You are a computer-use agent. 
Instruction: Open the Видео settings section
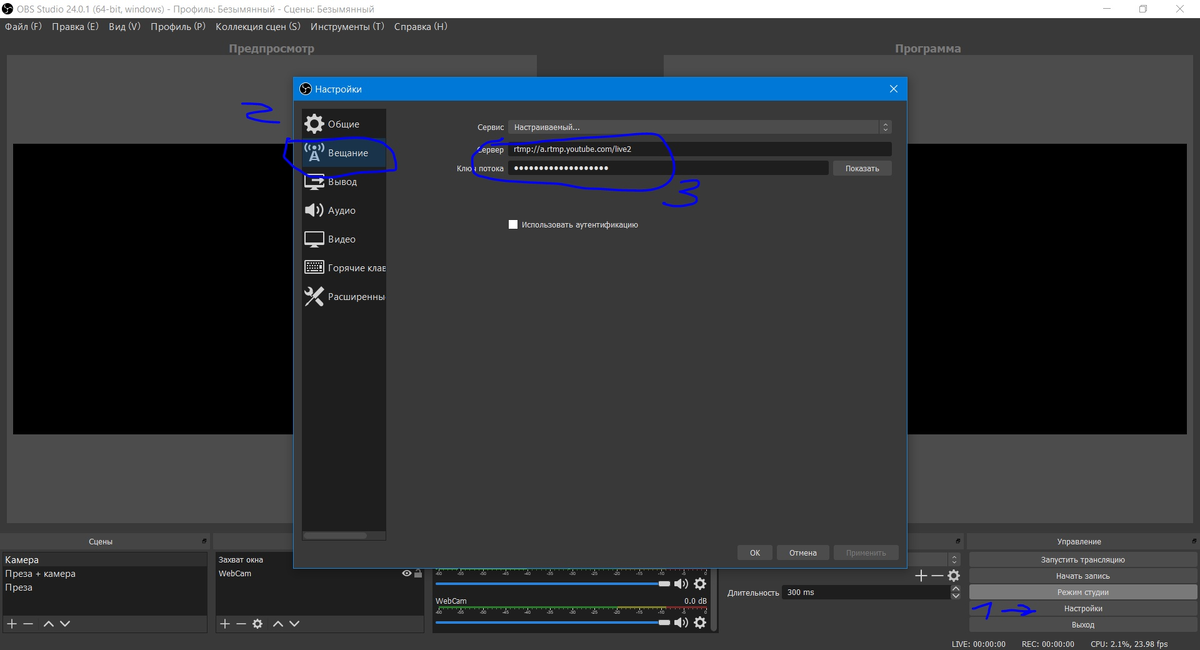[x=344, y=240]
